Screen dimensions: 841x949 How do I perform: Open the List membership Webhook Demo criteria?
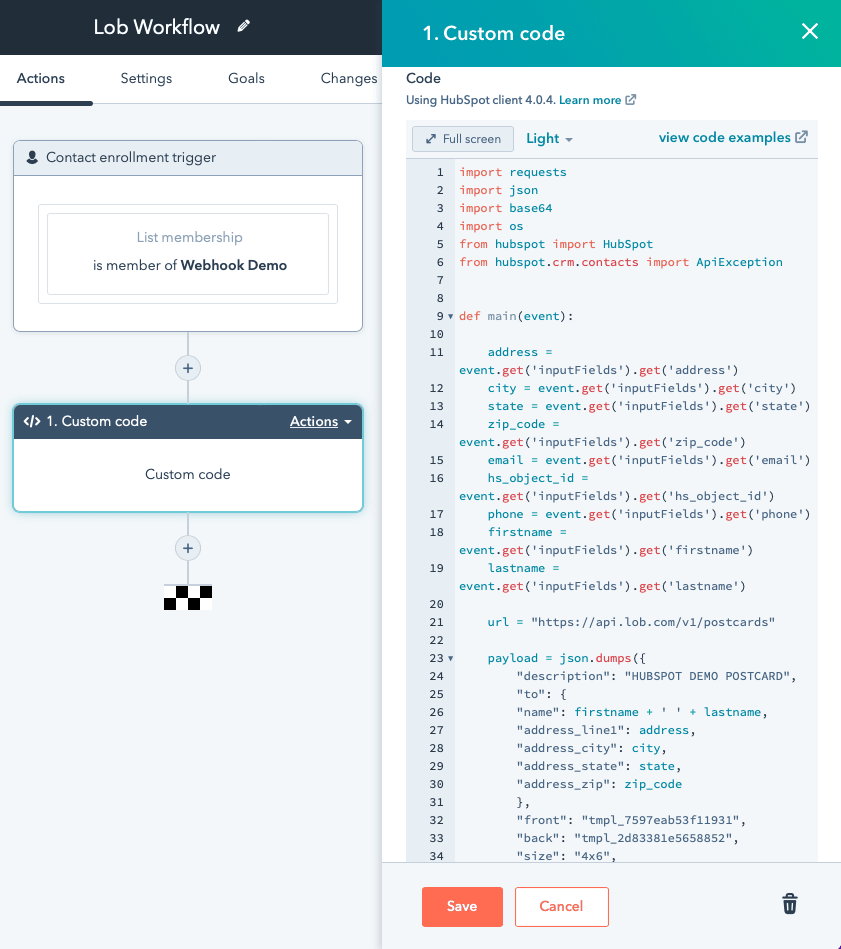[188, 254]
